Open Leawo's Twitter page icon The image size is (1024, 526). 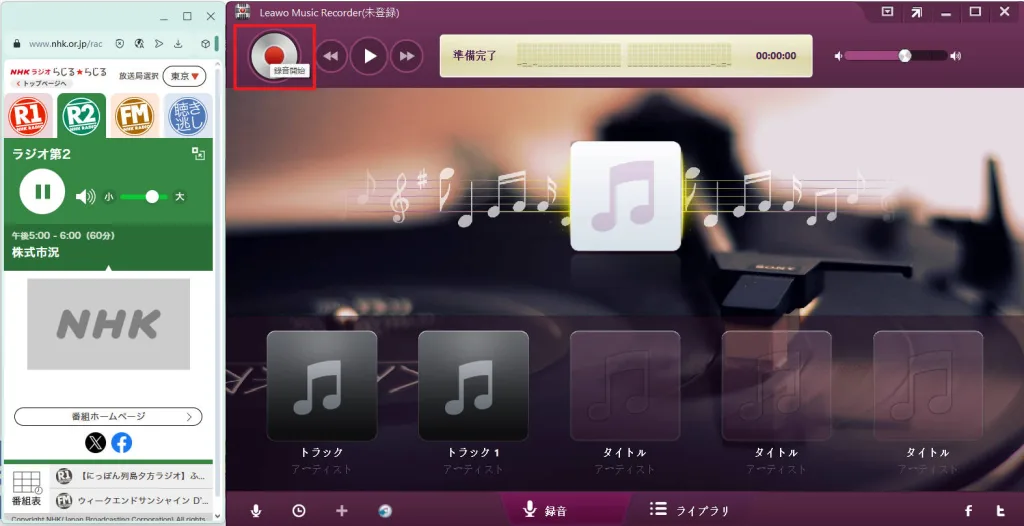coord(1000,511)
